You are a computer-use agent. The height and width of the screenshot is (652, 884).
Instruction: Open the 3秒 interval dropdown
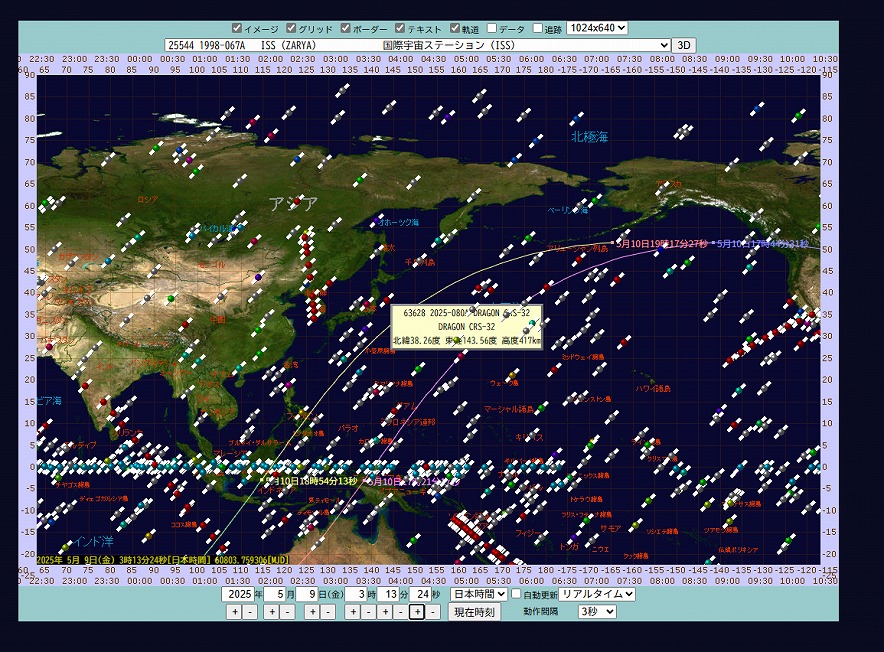[x=597, y=611]
